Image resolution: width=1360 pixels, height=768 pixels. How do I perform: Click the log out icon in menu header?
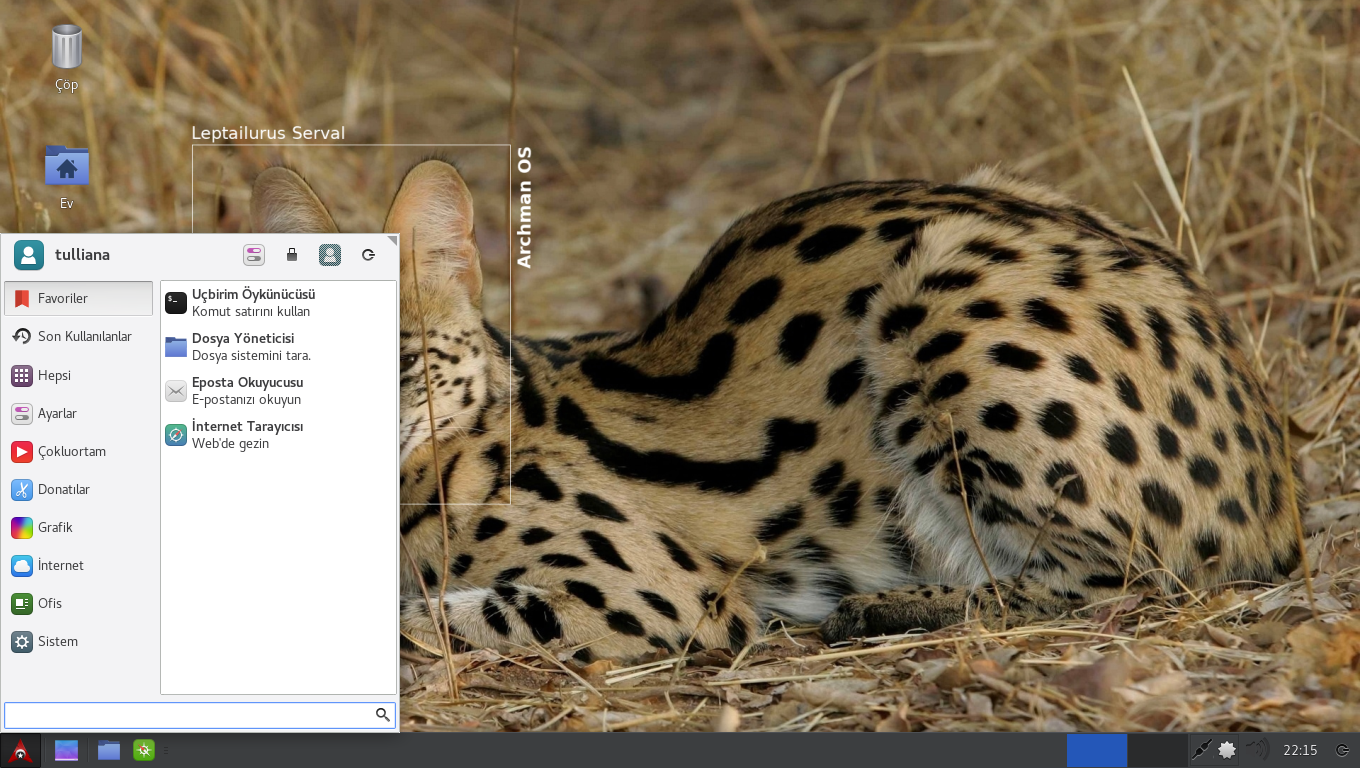click(368, 255)
